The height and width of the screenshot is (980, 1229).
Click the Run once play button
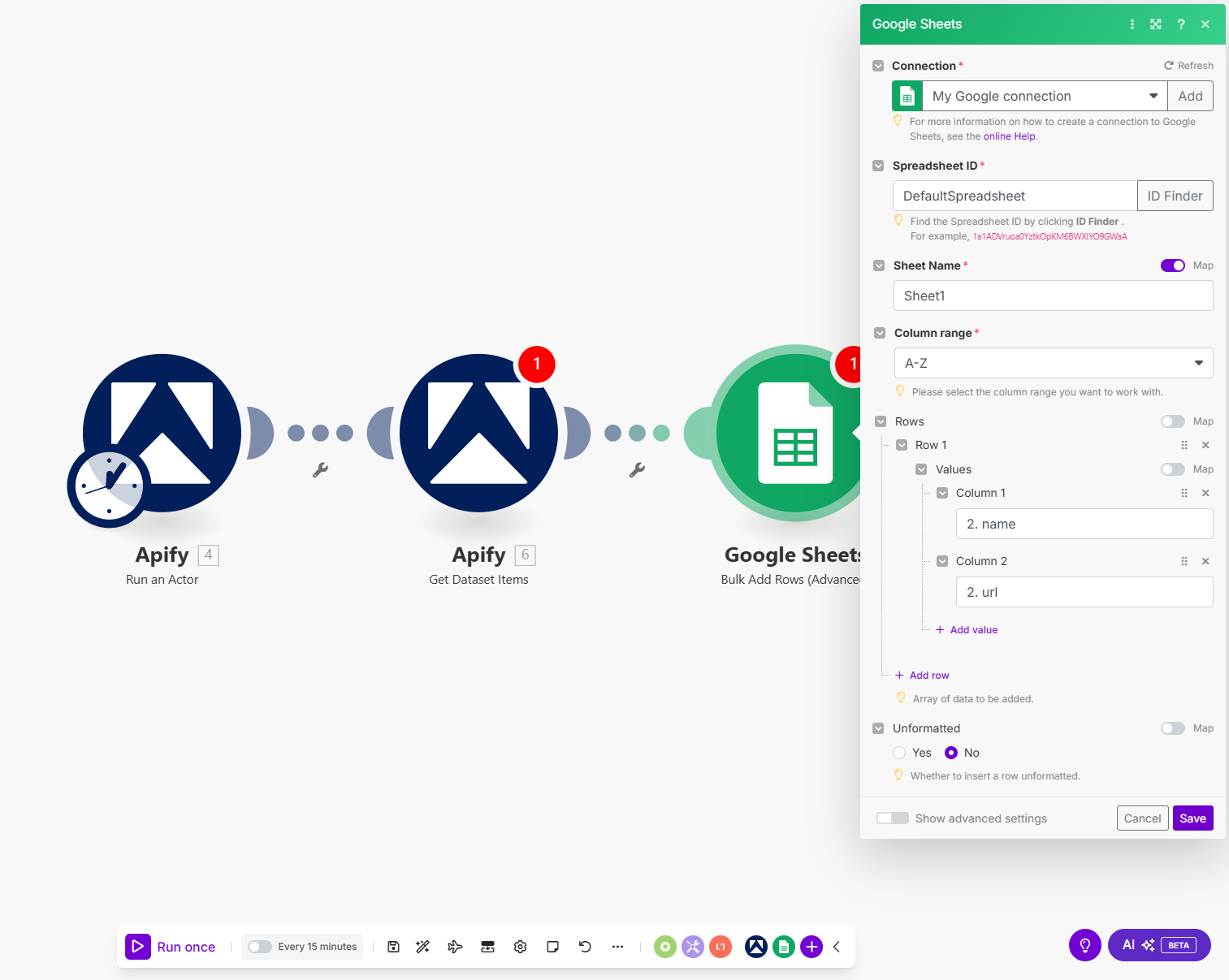tap(138, 947)
